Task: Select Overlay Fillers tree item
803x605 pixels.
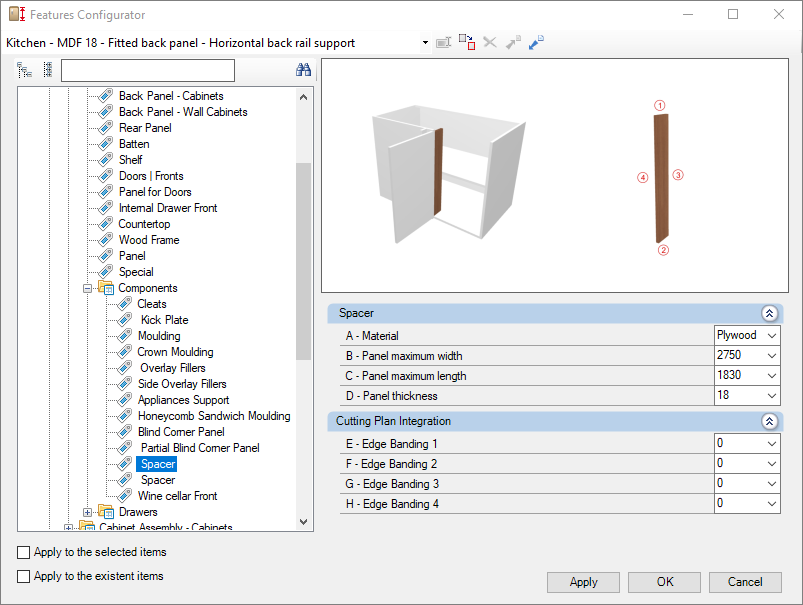Action: point(173,368)
